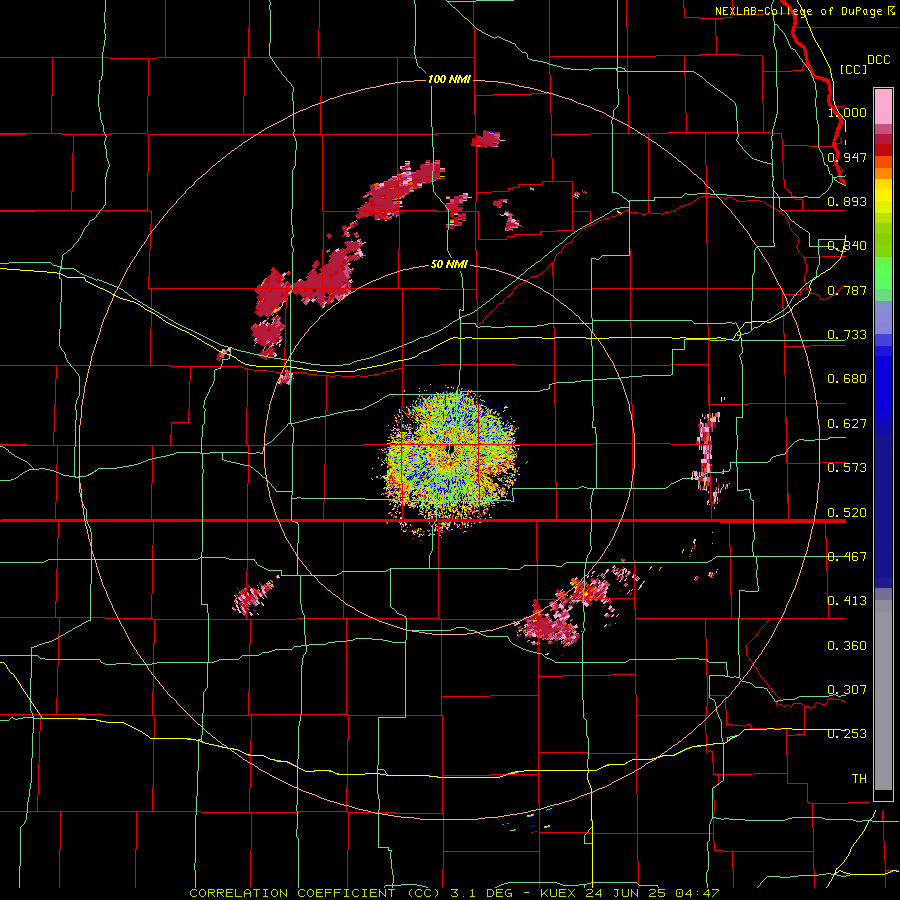This screenshot has height=900, width=900.
Task: Select the 0.840 legend value
Action: pos(847,246)
